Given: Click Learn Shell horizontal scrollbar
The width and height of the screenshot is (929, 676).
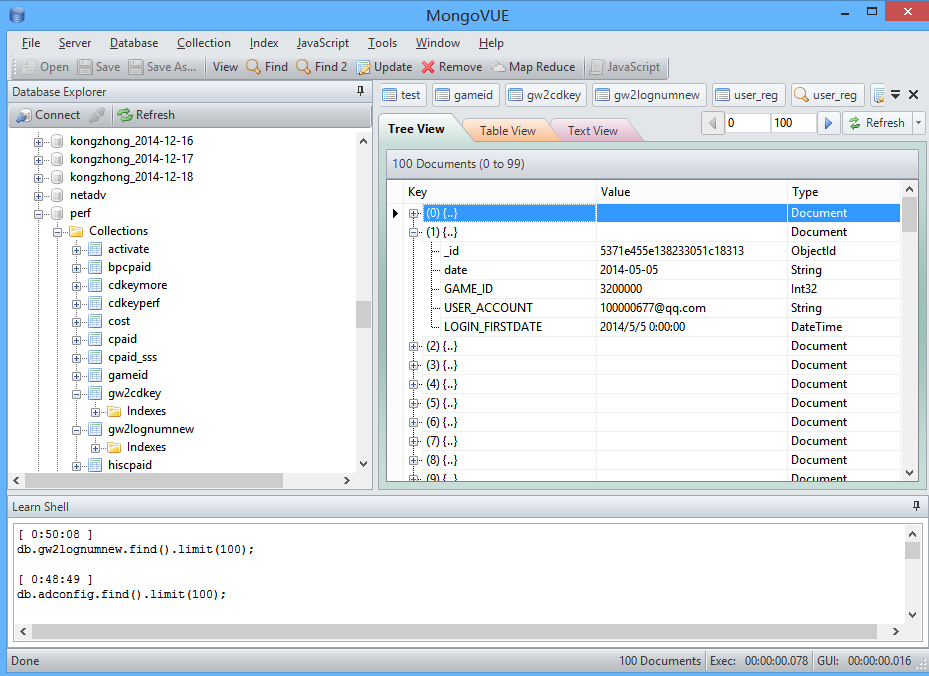Looking at the screenshot, I should 454,632.
